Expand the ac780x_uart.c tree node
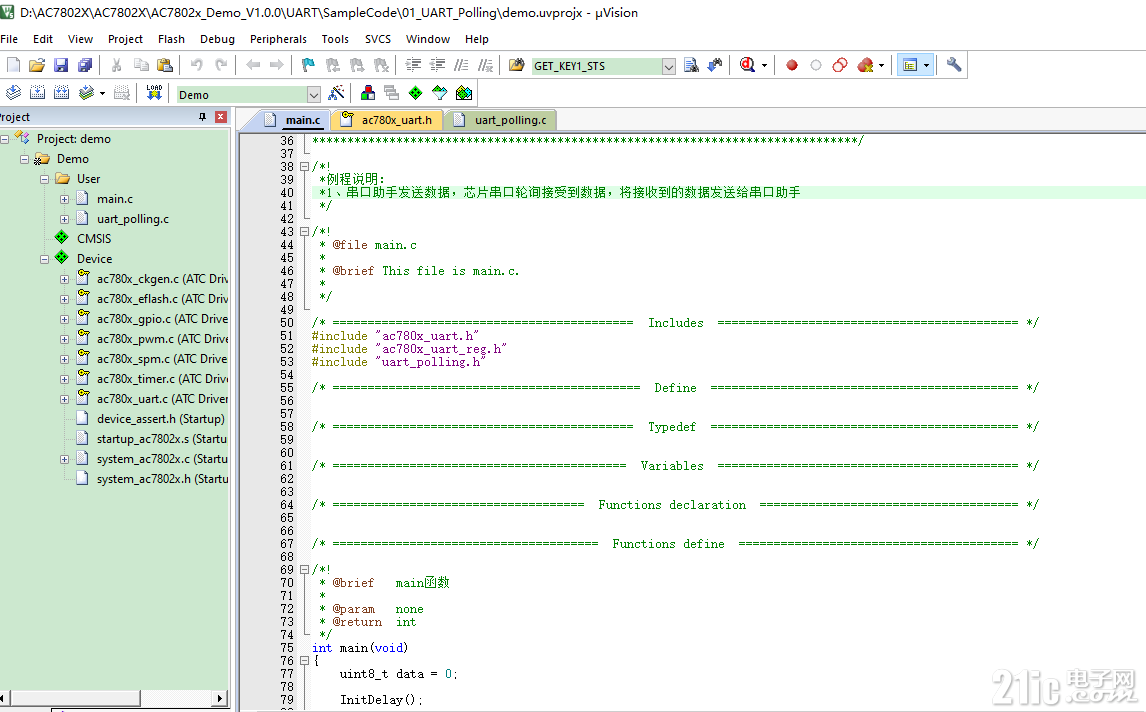1146x712 pixels. 64,399
